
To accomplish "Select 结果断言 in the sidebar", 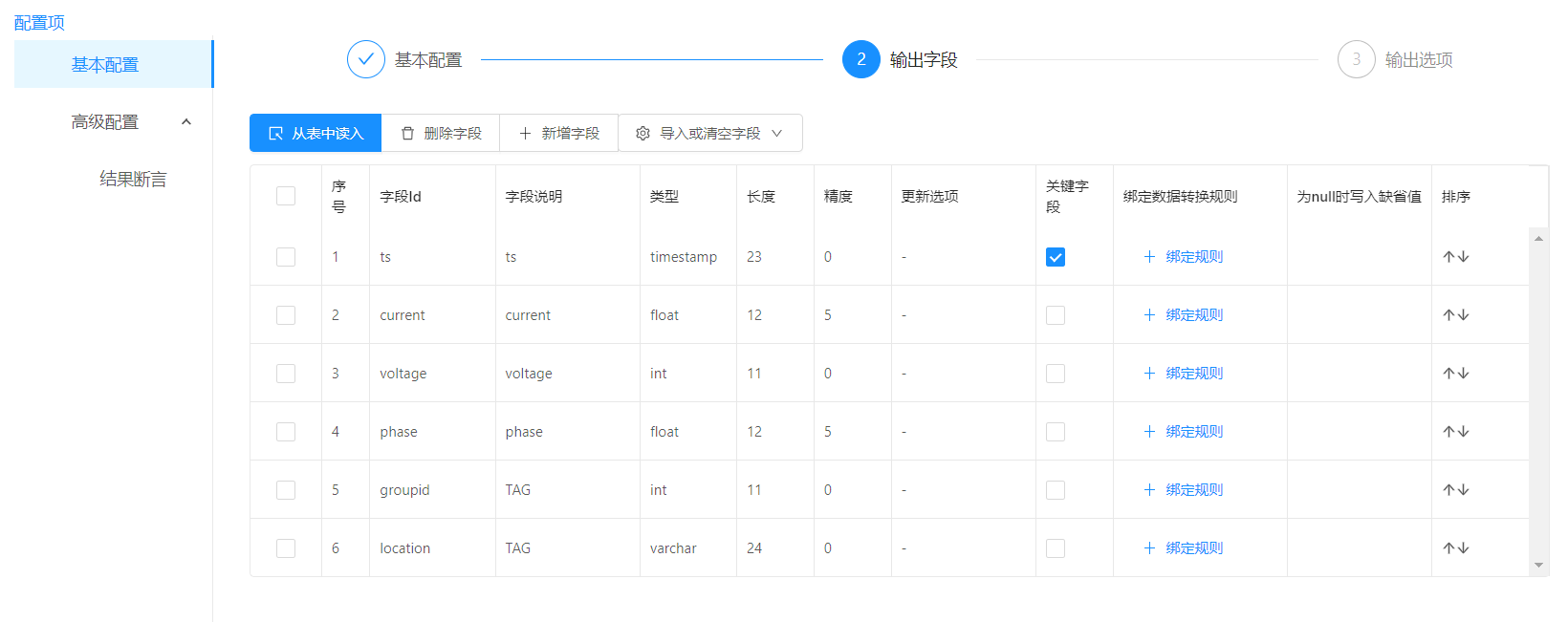I will 133,179.
